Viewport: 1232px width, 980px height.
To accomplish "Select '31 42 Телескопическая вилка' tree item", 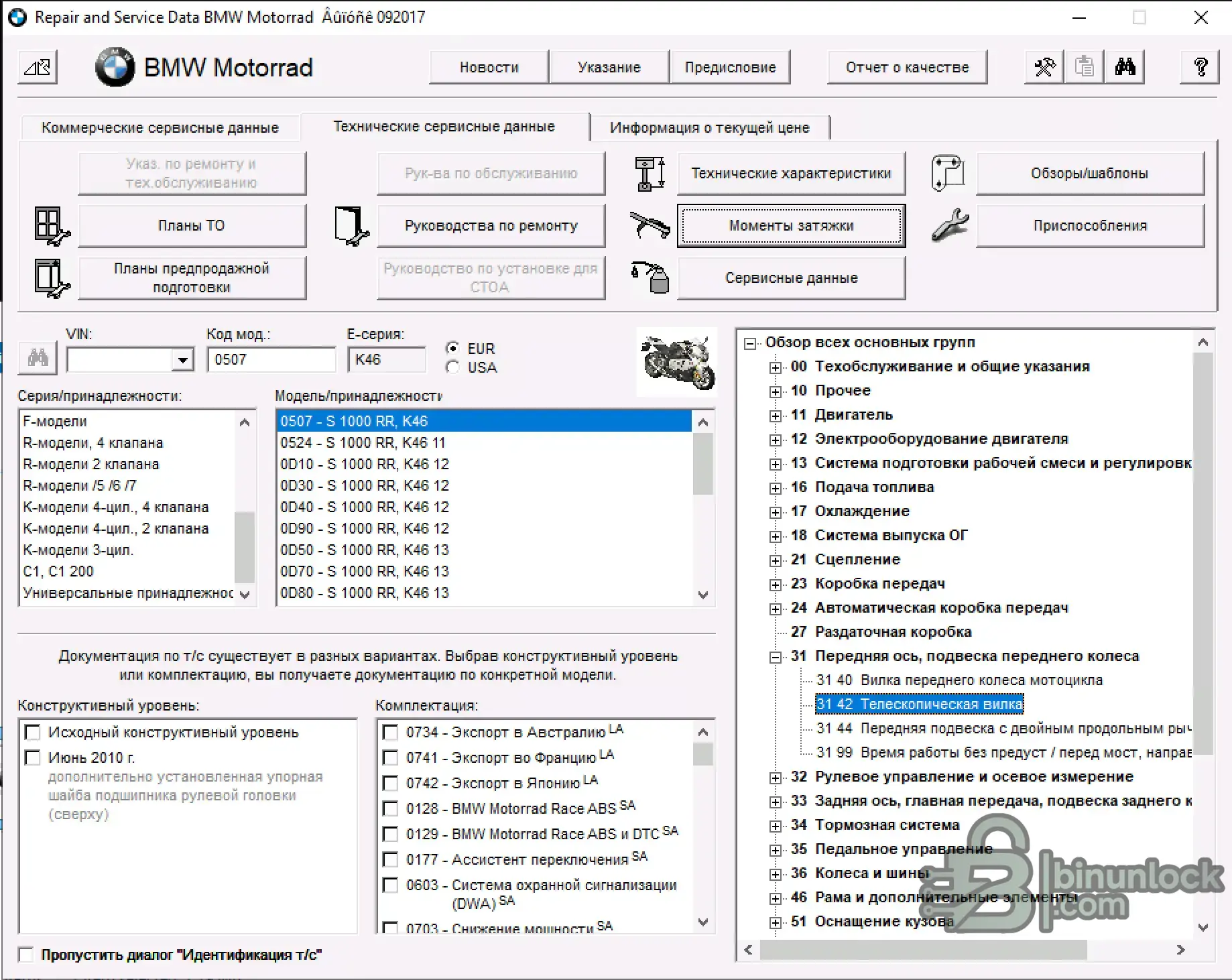I will [920, 704].
